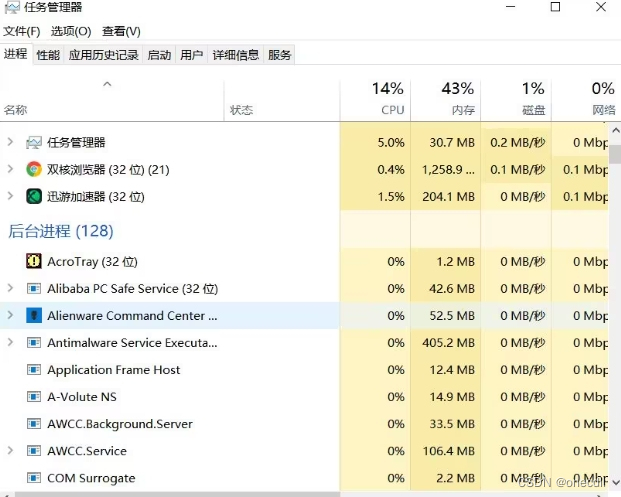This screenshot has height=497, width=621.
Task: Click the 106.4 MB memory value
Action: click(448, 451)
